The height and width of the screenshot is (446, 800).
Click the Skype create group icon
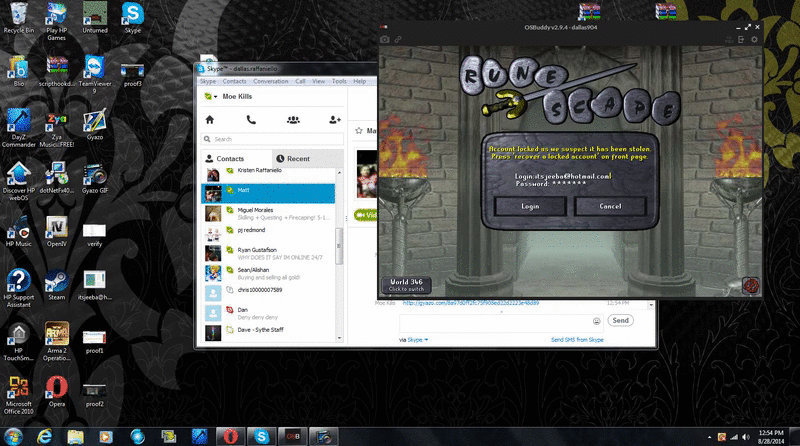[293, 120]
